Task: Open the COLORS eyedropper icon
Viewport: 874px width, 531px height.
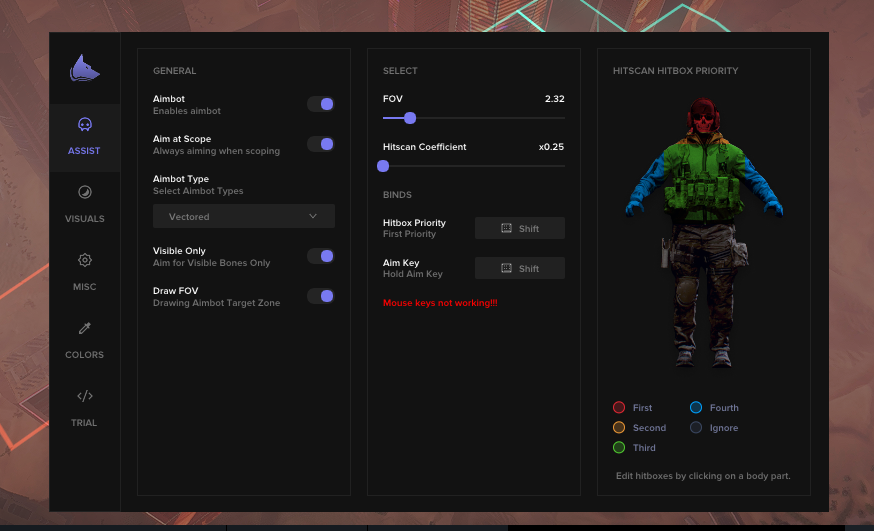Action: pyautogui.click(x=85, y=328)
